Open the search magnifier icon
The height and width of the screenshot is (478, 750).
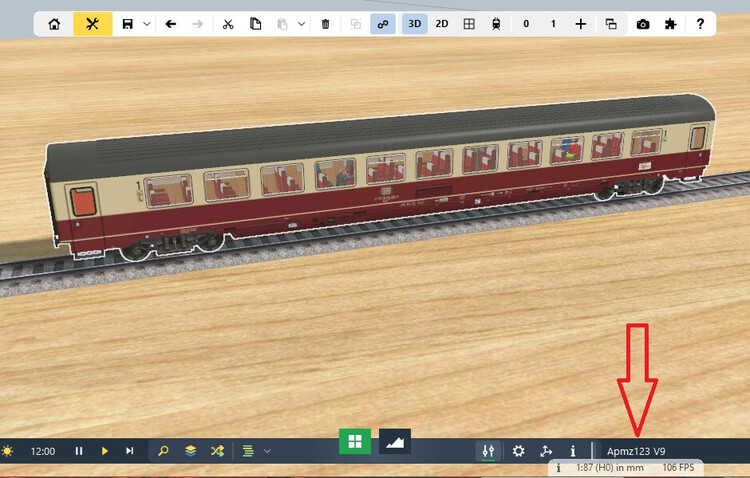[x=163, y=451]
